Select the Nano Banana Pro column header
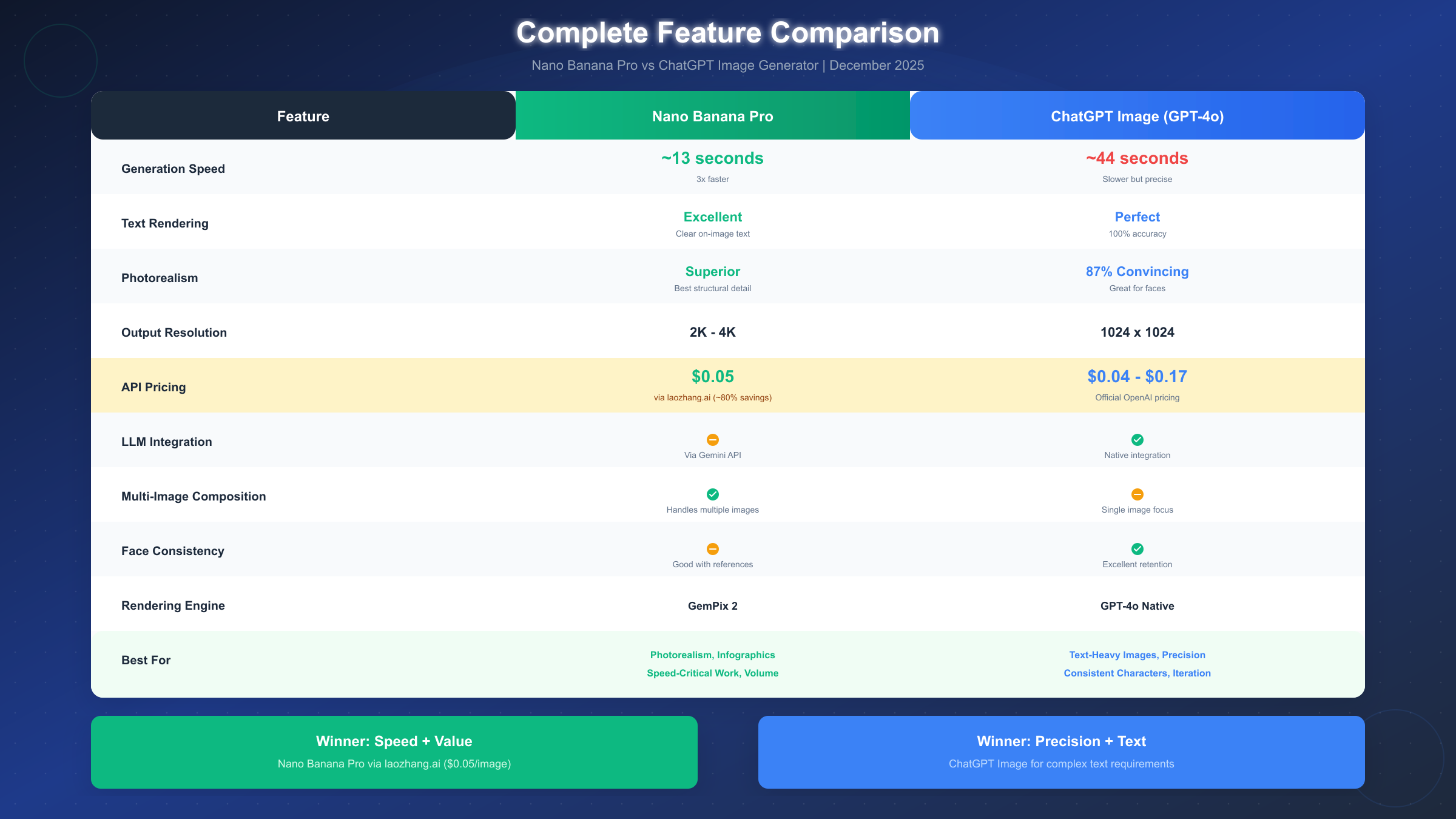The width and height of the screenshot is (1456, 819). tap(712, 115)
